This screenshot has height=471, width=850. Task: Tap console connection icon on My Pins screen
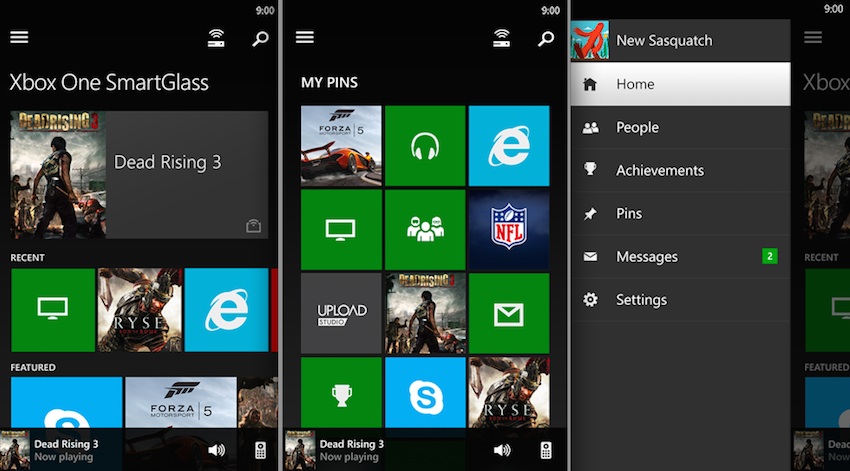(501, 38)
